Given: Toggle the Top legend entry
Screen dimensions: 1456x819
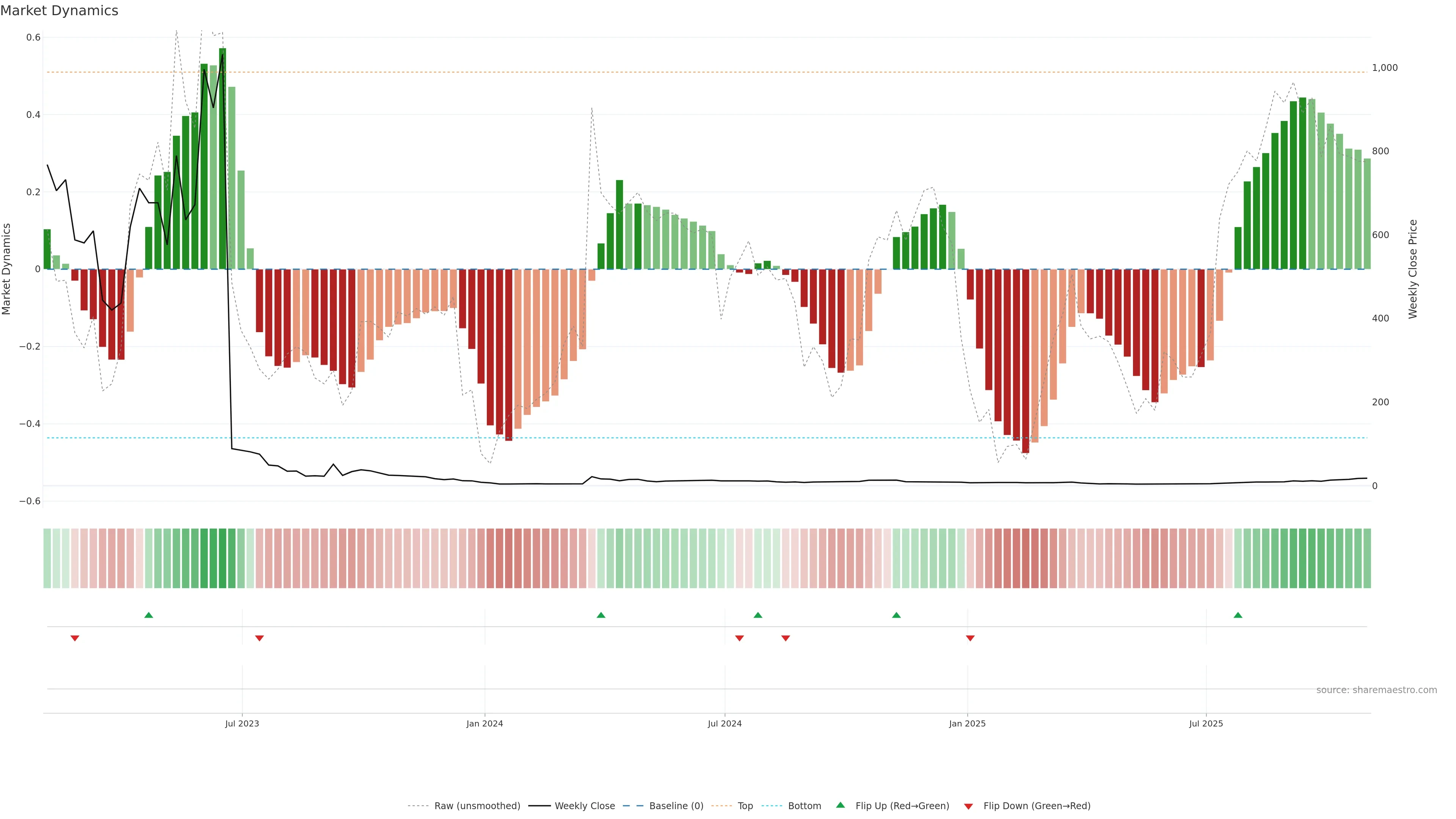Looking at the screenshot, I should (x=745, y=806).
